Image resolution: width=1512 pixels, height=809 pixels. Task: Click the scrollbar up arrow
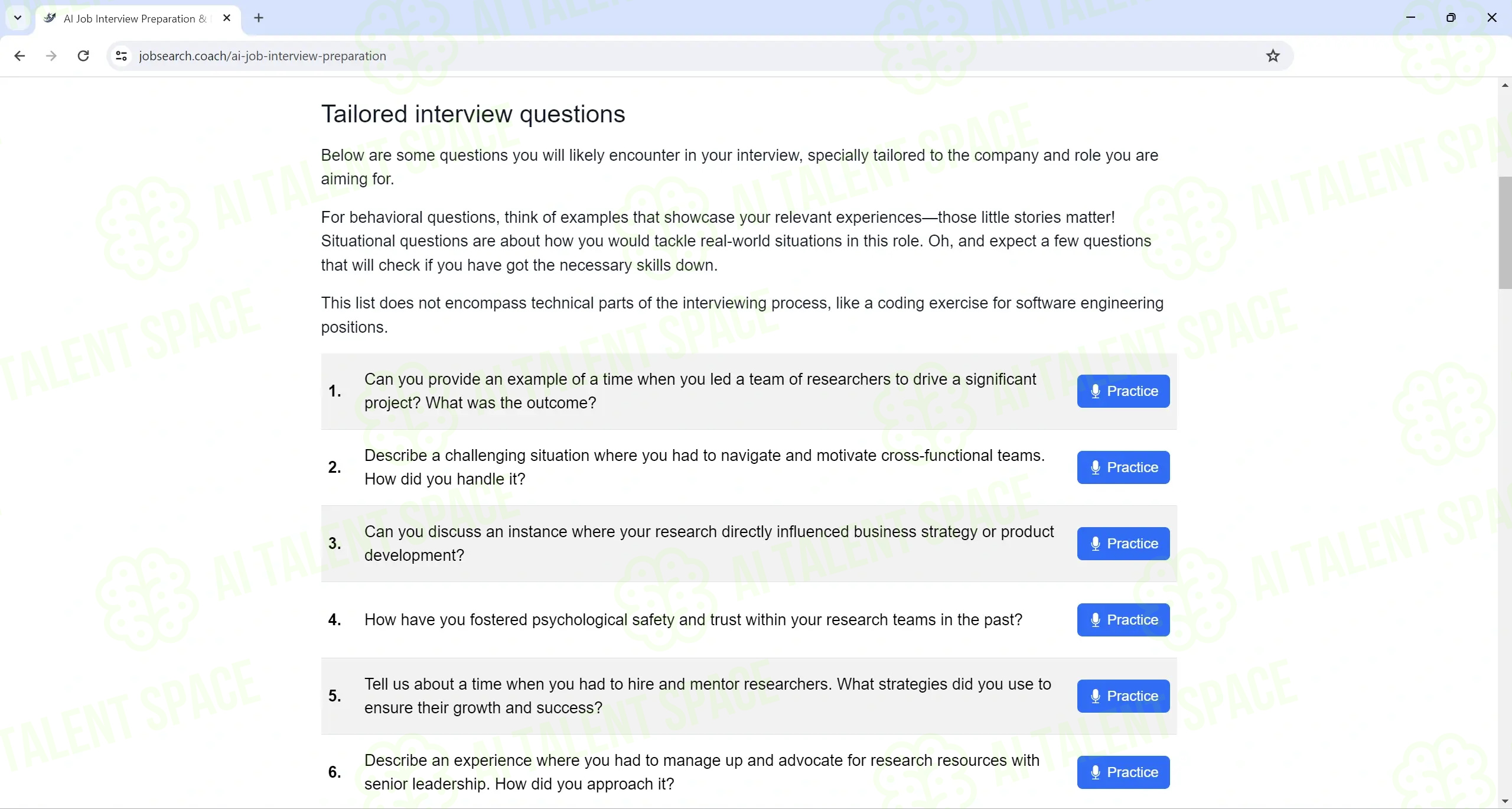pyautogui.click(x=1505, y=86)
